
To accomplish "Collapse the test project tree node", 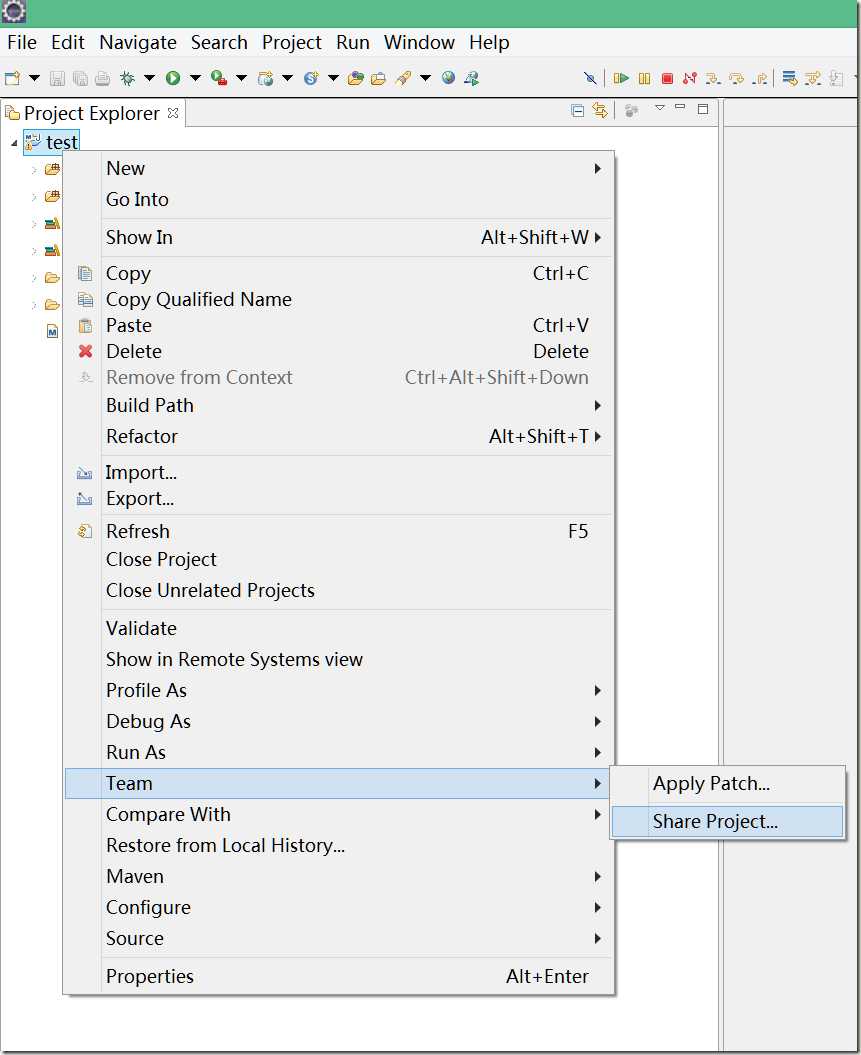I will [x=14, y=143].
